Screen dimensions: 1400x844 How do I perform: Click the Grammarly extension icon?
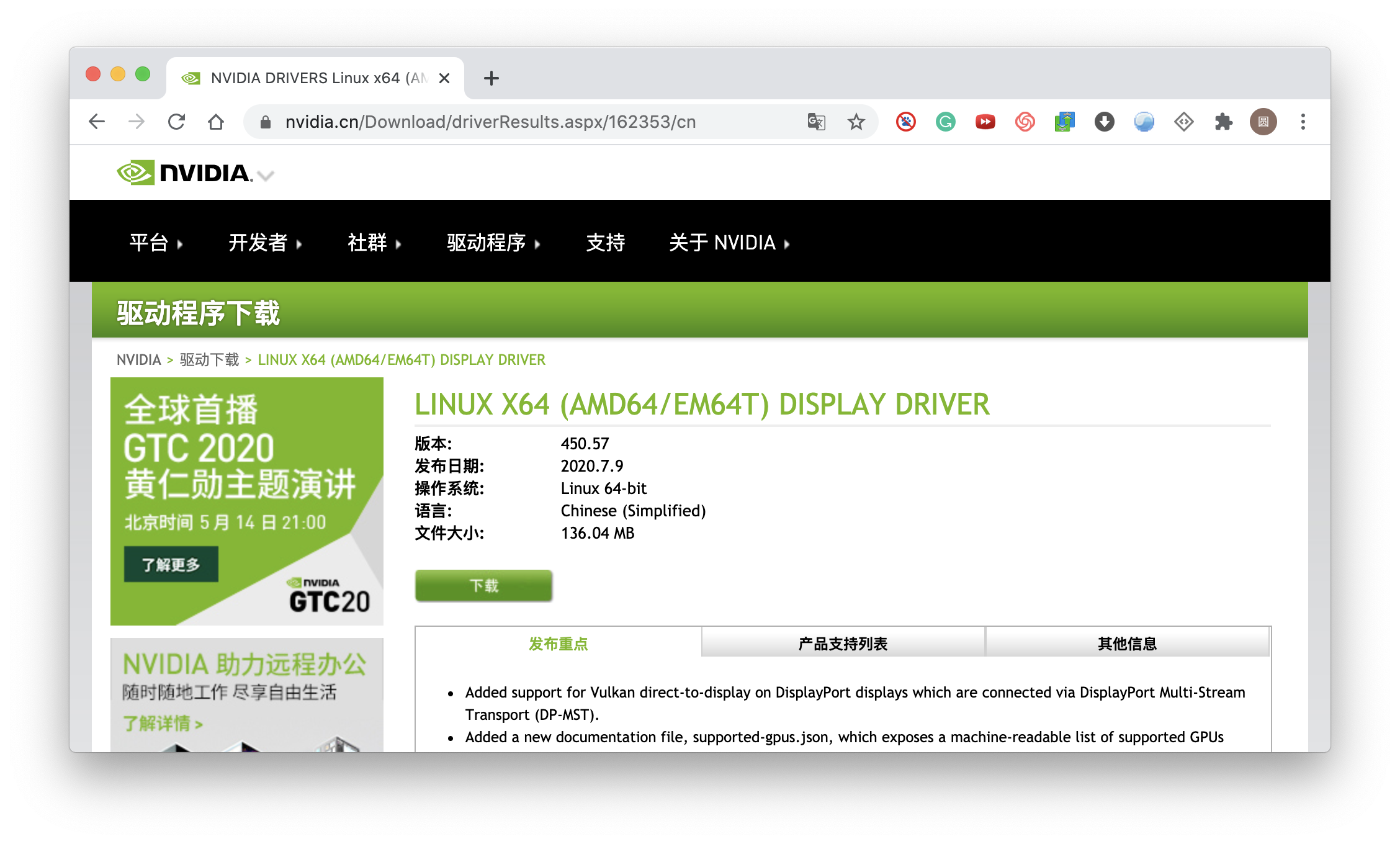(945, 122)
